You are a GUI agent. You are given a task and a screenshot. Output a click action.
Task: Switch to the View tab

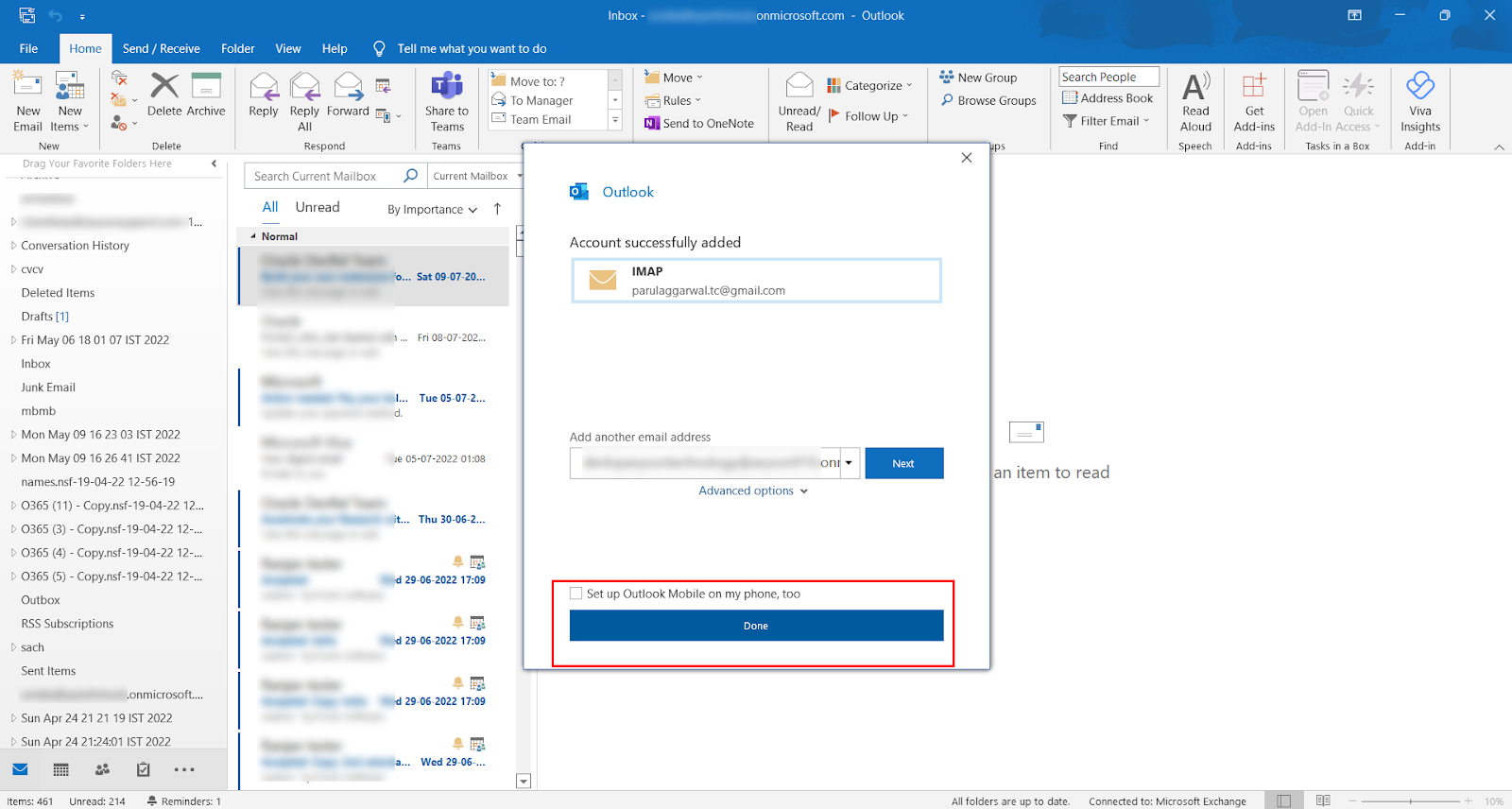[x=288, y=48]
